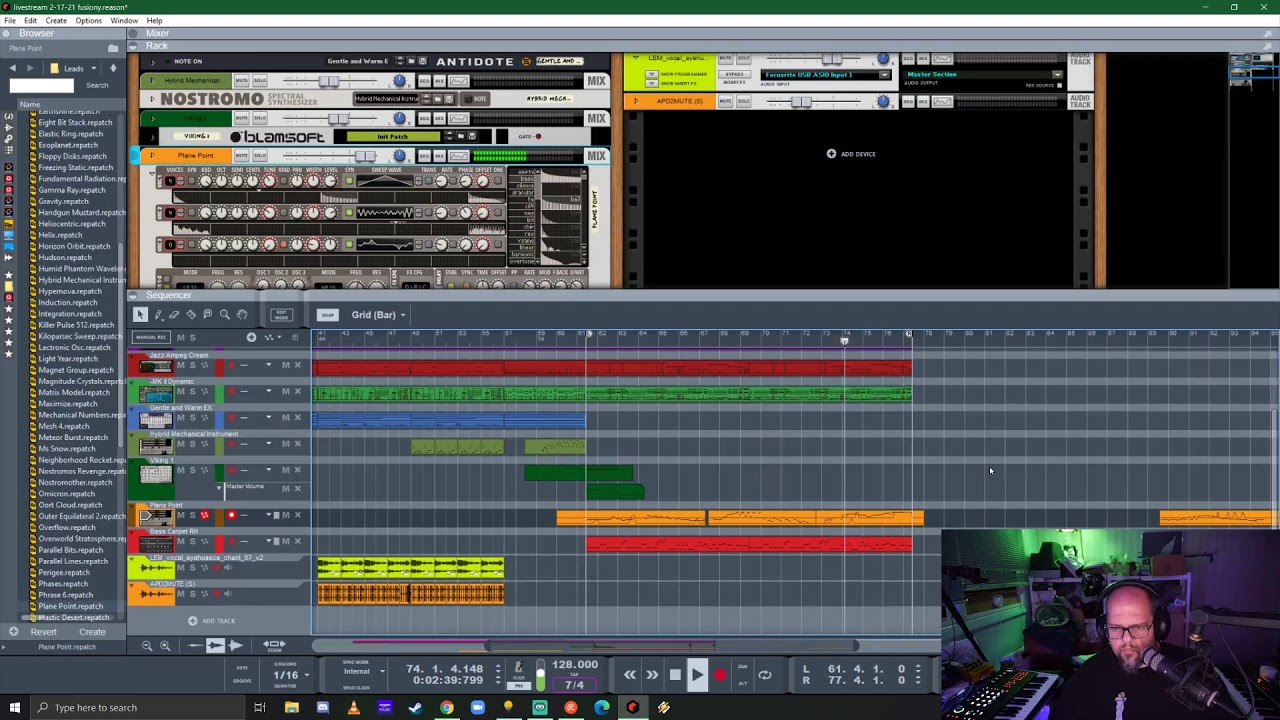Open the Edit menu
This screenshot has width=1280, height=720.
(x=31, y=20)
